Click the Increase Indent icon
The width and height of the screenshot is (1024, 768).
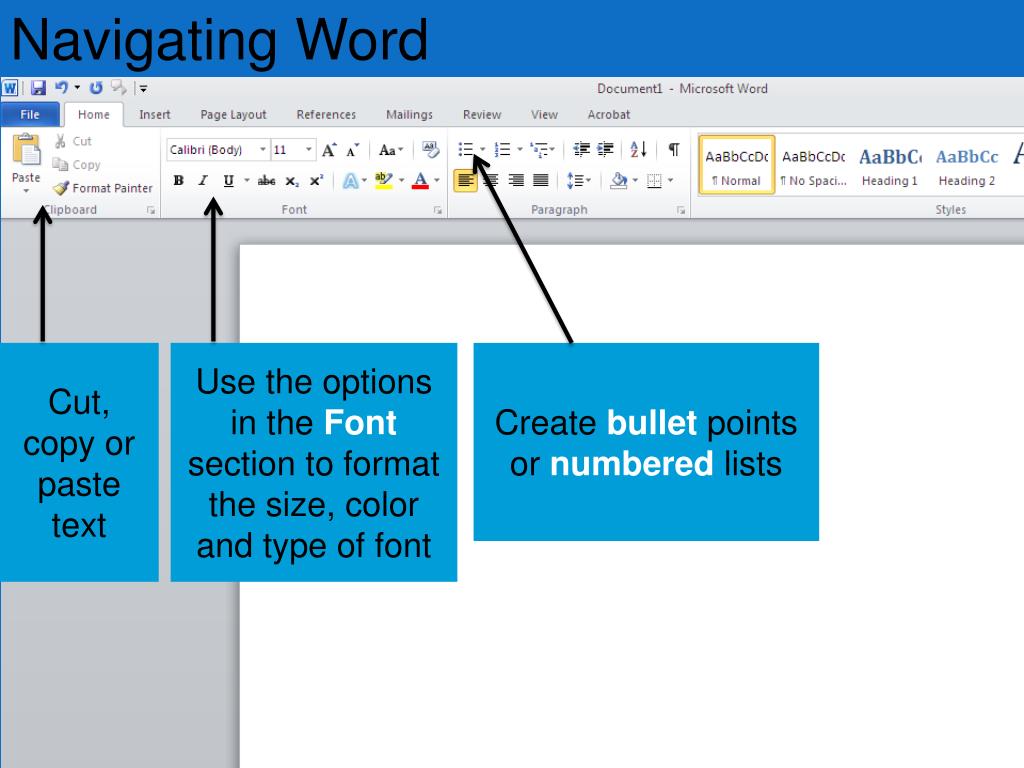click(605, 150)
